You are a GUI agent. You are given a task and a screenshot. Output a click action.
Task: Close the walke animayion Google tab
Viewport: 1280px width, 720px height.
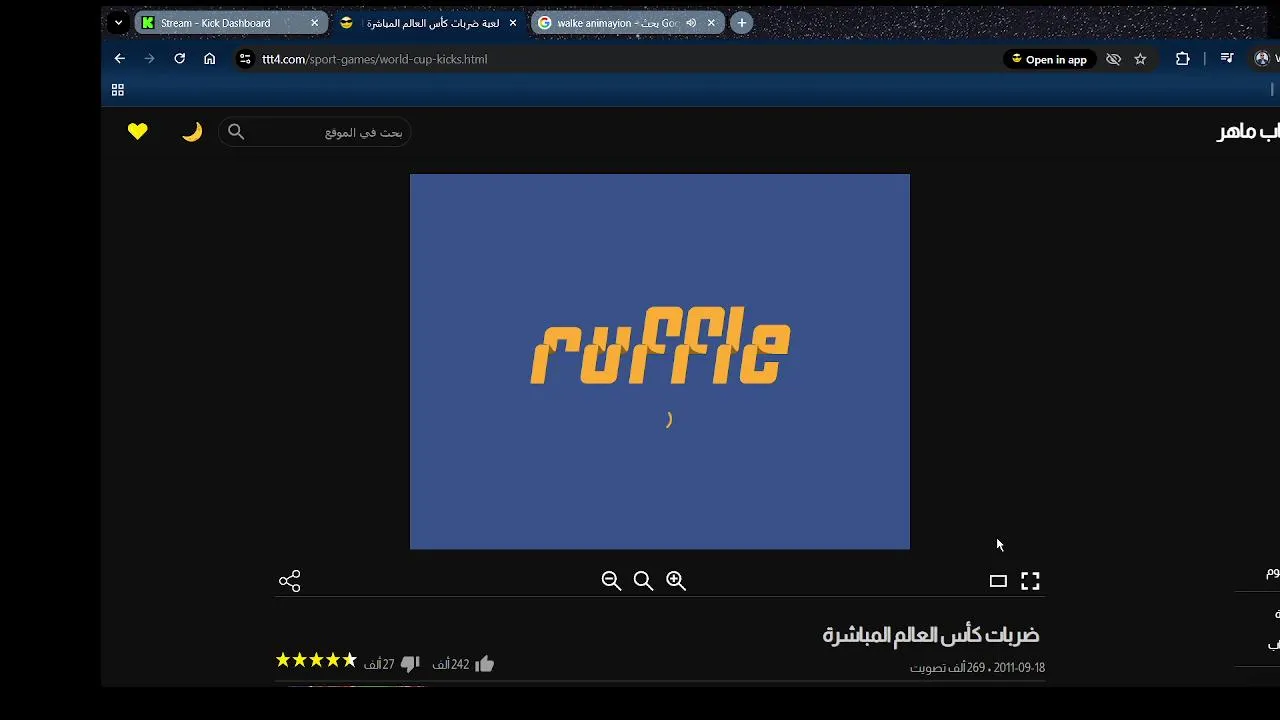point(711,22)
